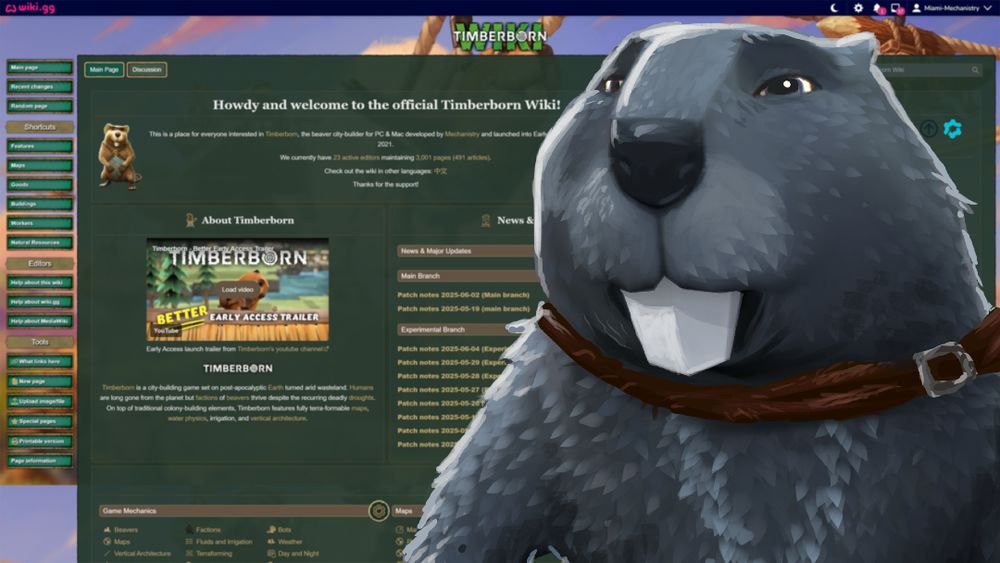Click the search magnifier icon
1000x563 pixels.
(x=975, y=69)
